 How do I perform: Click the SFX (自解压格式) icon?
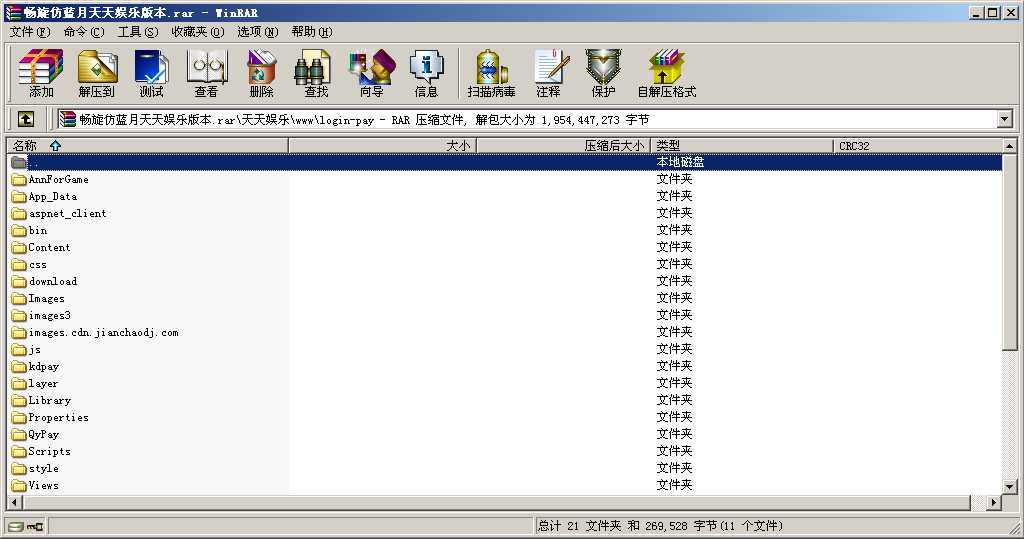667,73
